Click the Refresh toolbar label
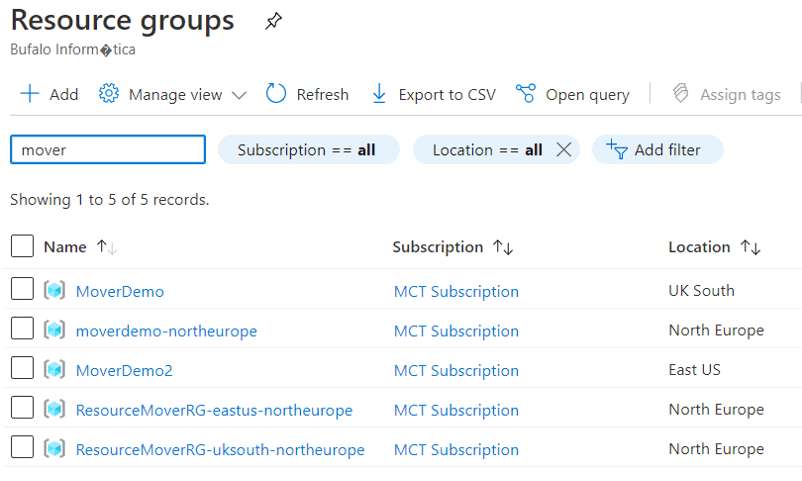 point(323,94)
